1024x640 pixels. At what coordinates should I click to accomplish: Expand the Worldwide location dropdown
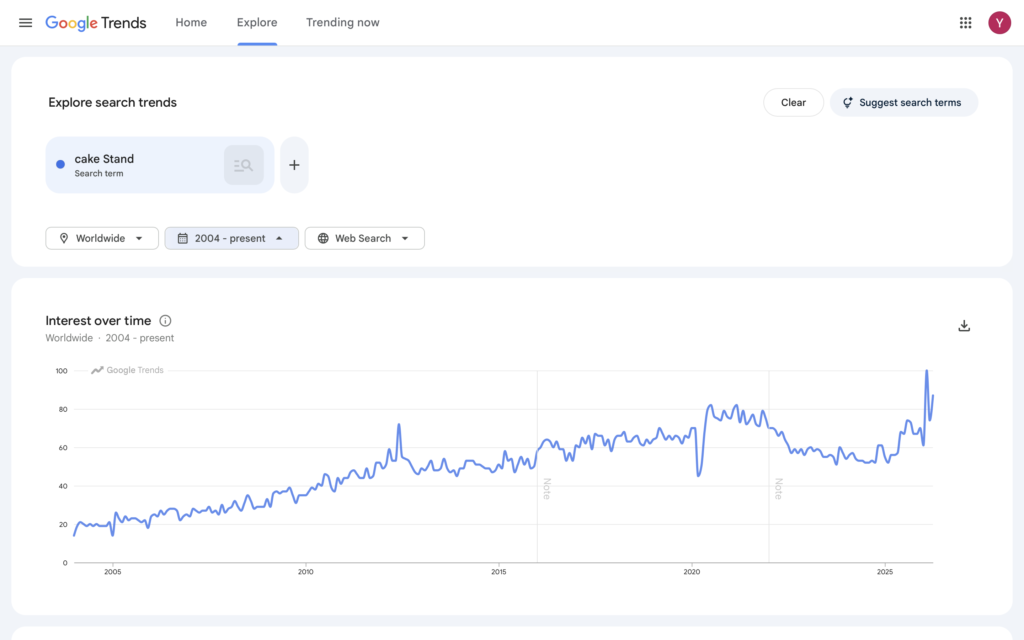pyautogui.click(x=102, y=238)
